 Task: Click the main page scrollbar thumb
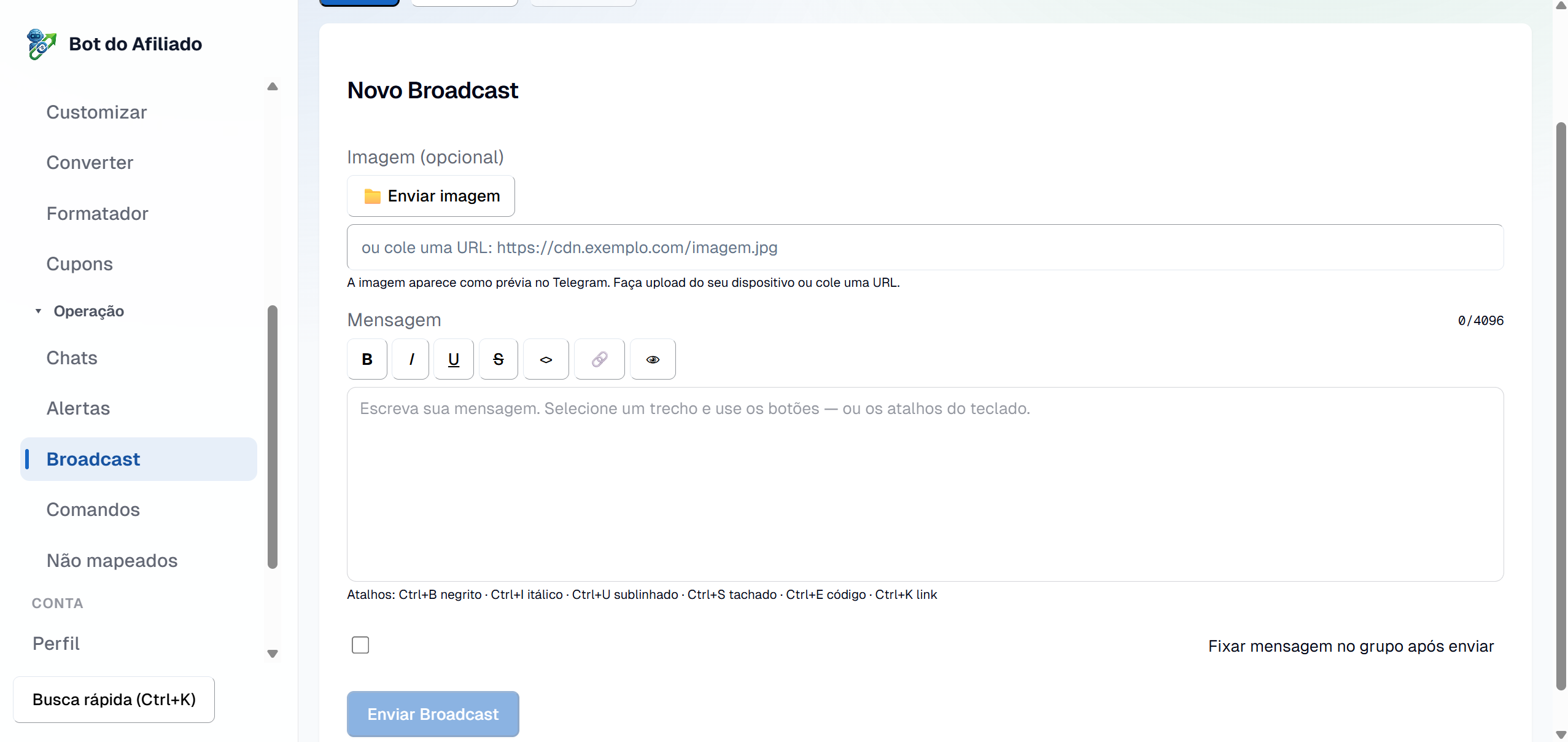coord(1561,407)
